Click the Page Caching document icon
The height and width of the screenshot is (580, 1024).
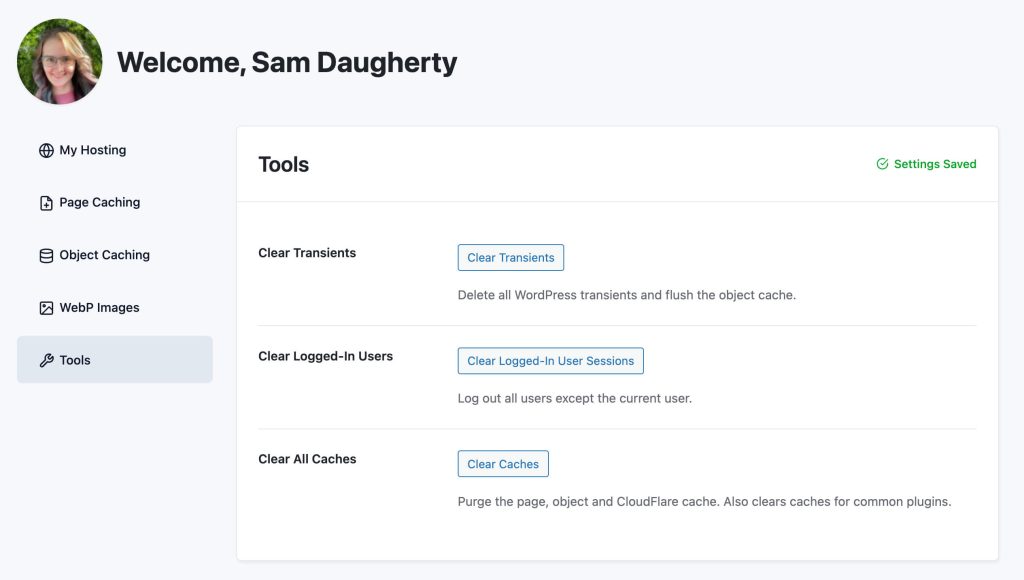click(x=46, y=202)
